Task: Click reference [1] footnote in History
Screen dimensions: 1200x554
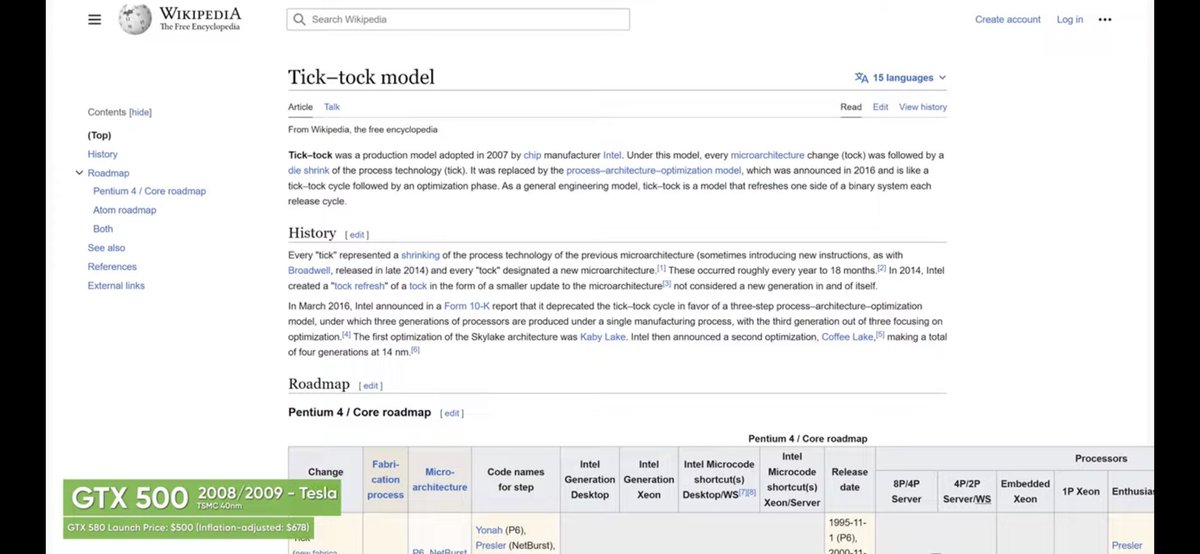Action: pyautogui.click(x=662, y=268)
